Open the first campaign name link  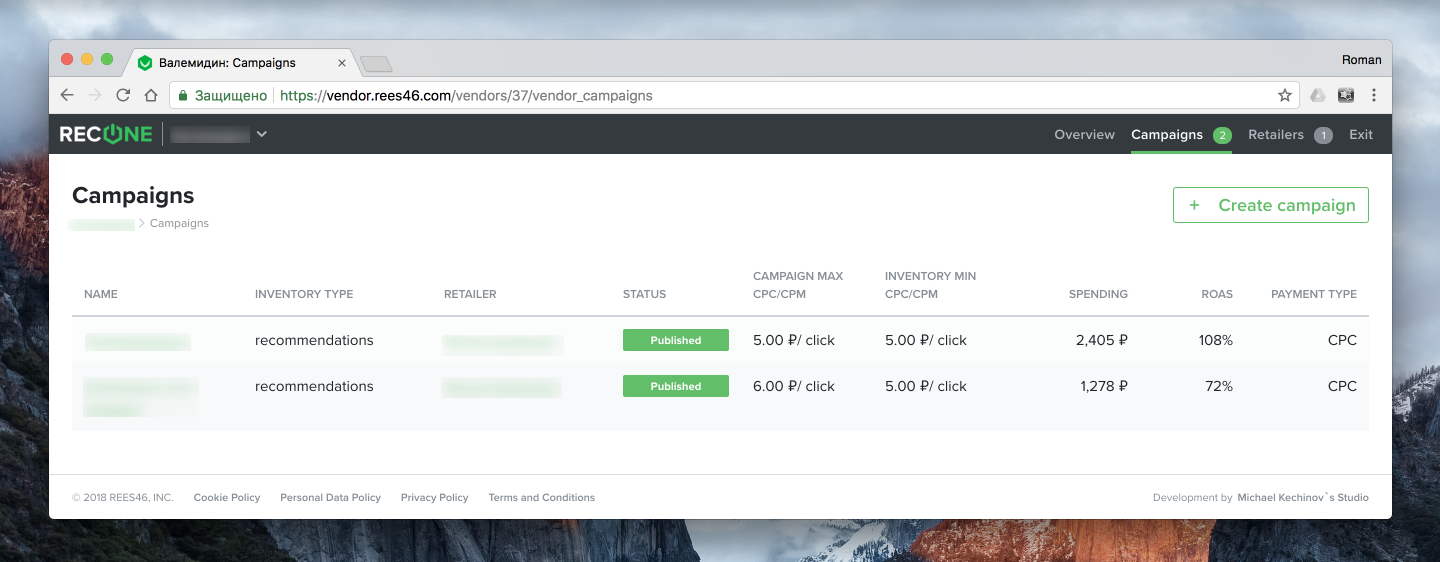pyautogui.click(x=137, y=341)
